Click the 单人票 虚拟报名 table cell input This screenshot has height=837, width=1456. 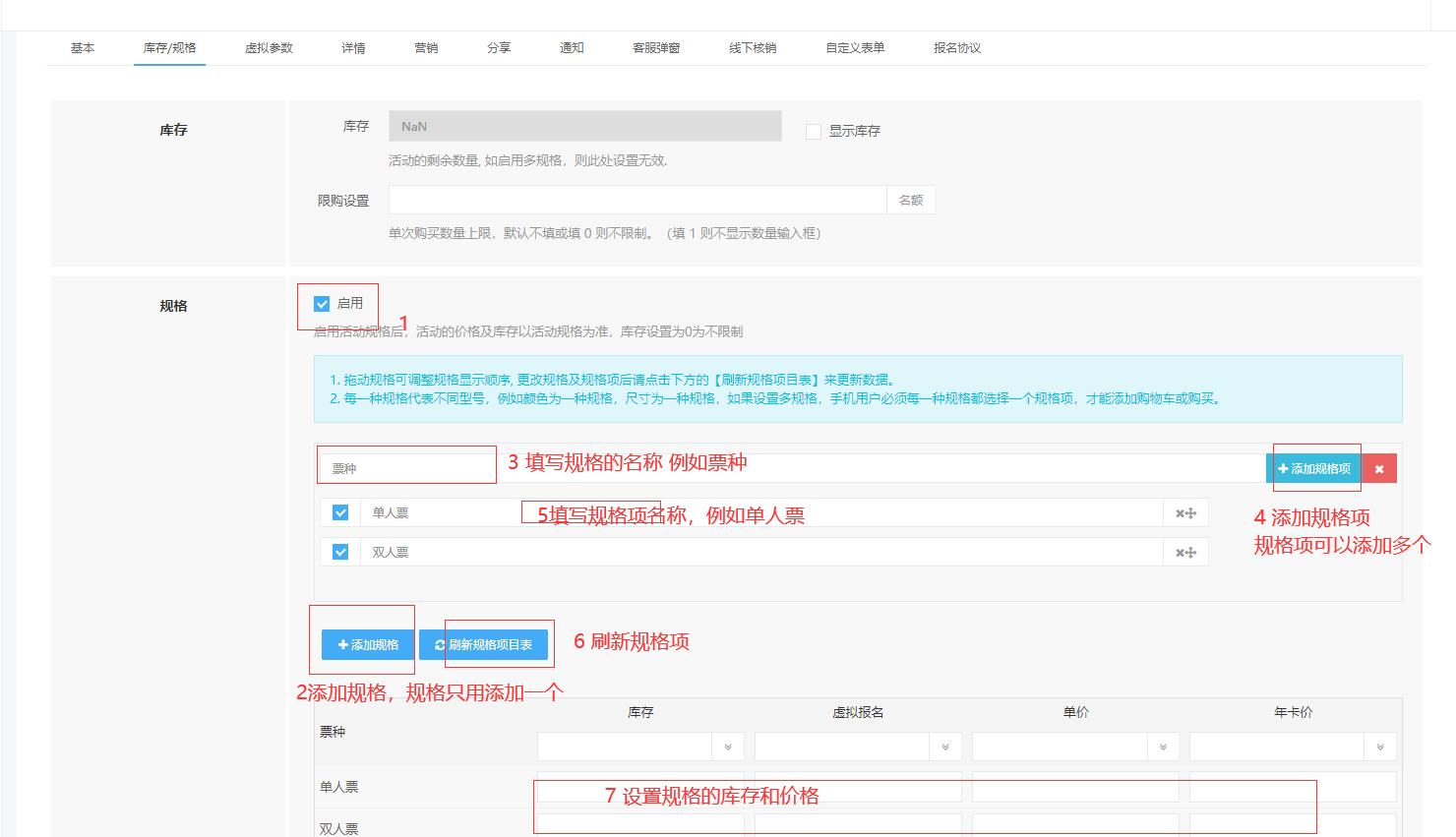[858, 787]
